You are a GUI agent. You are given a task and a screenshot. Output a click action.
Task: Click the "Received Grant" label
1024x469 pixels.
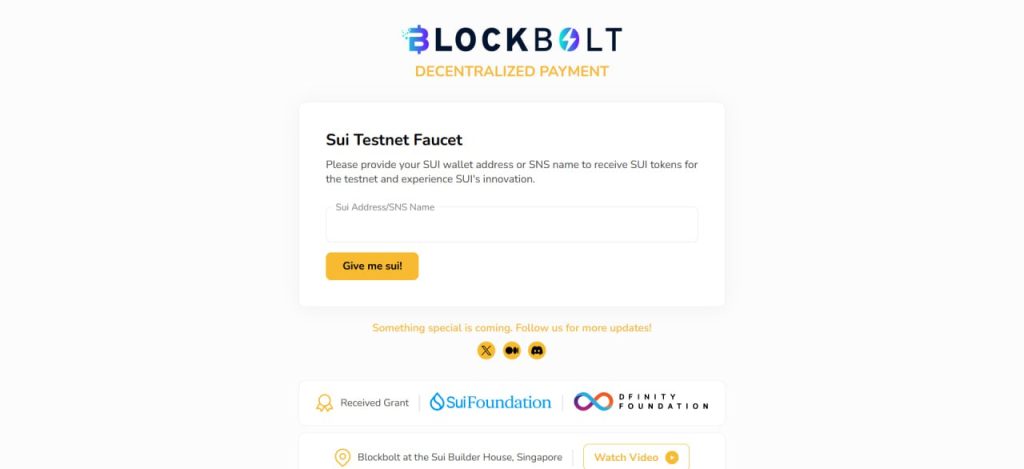click(374, 403)
